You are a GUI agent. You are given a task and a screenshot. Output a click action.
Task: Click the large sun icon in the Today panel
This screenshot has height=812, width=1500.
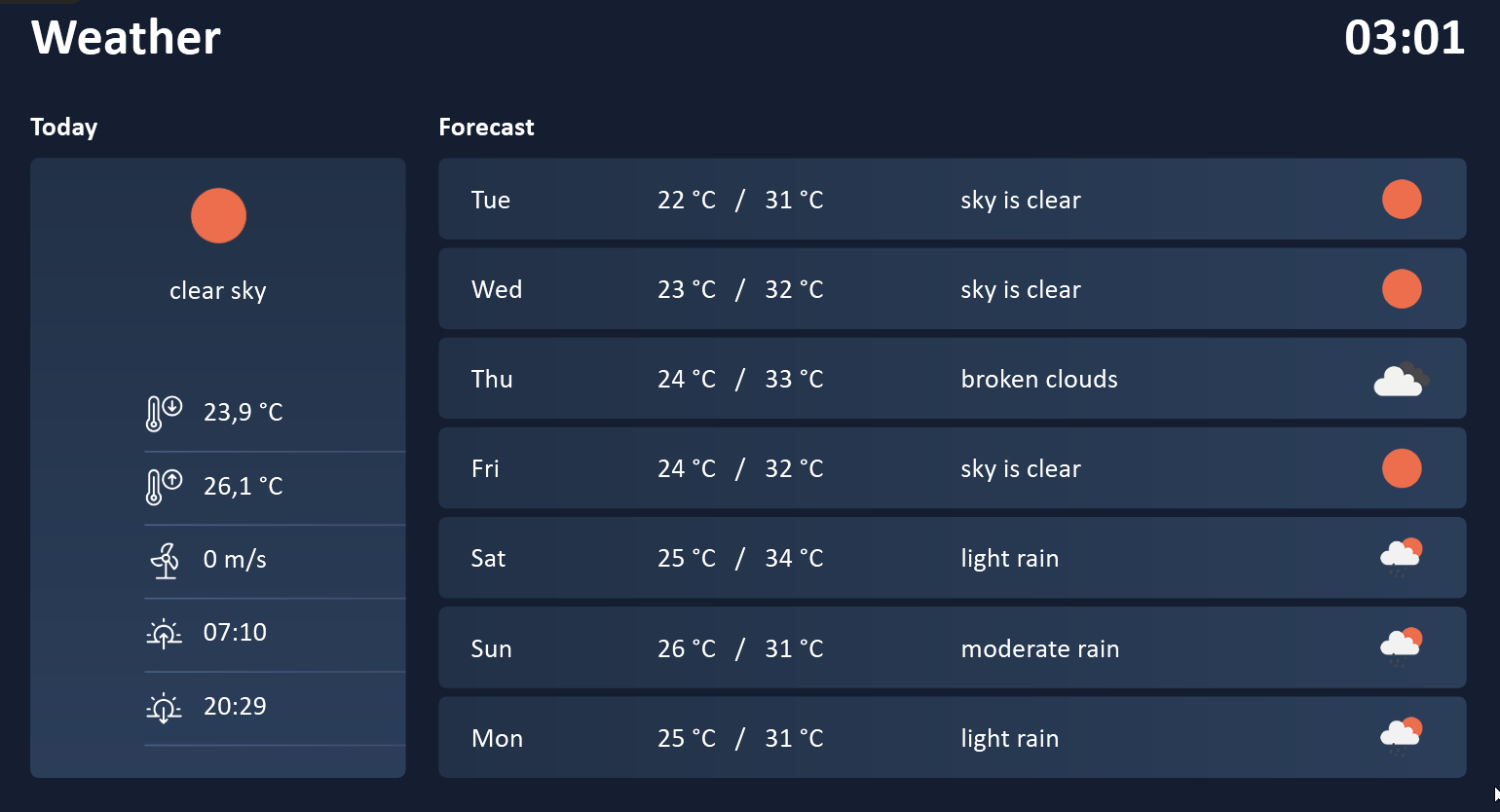[218, 215]
